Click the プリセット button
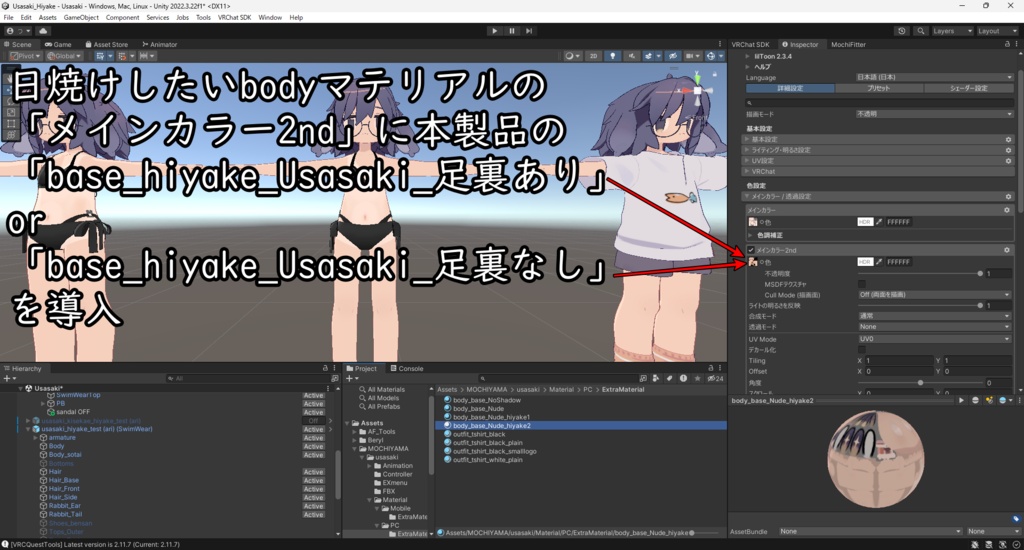Screen dimensions: 1024x550 [878, 88]
